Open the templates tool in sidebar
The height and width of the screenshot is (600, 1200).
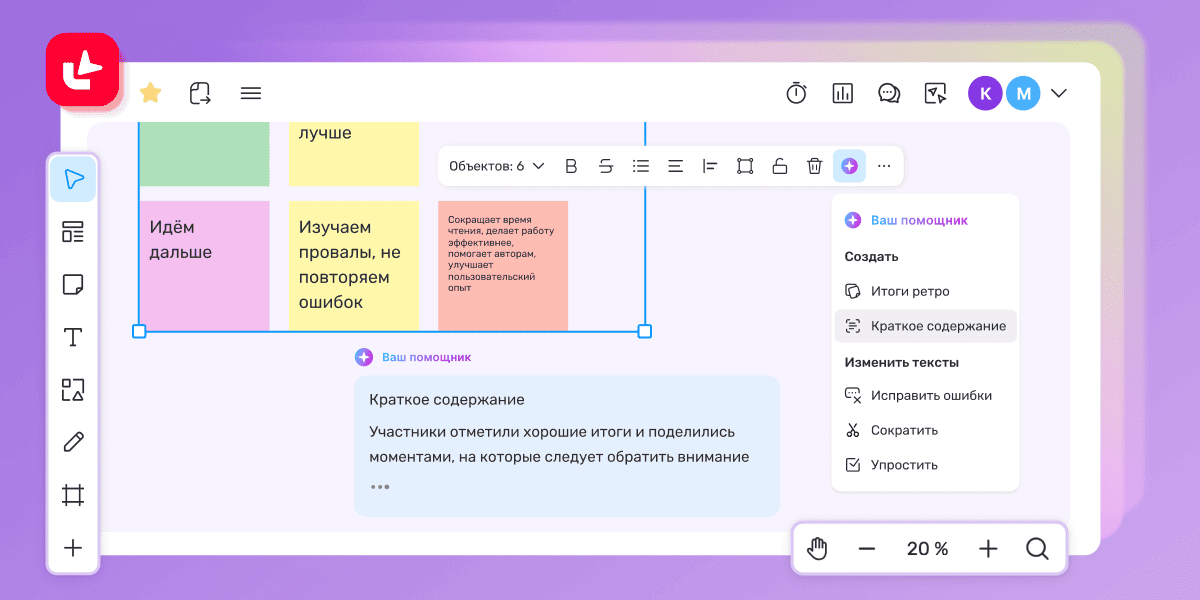(73, 232)
